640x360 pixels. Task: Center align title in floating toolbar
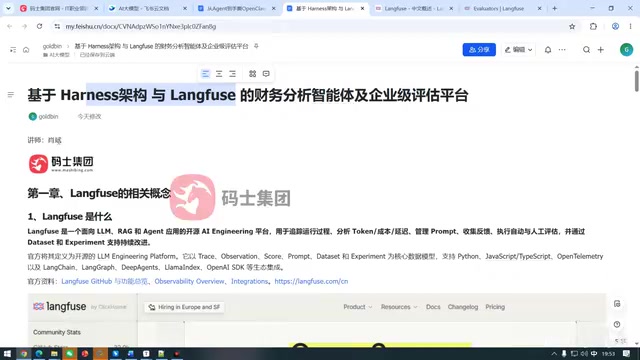coord(219,74)
